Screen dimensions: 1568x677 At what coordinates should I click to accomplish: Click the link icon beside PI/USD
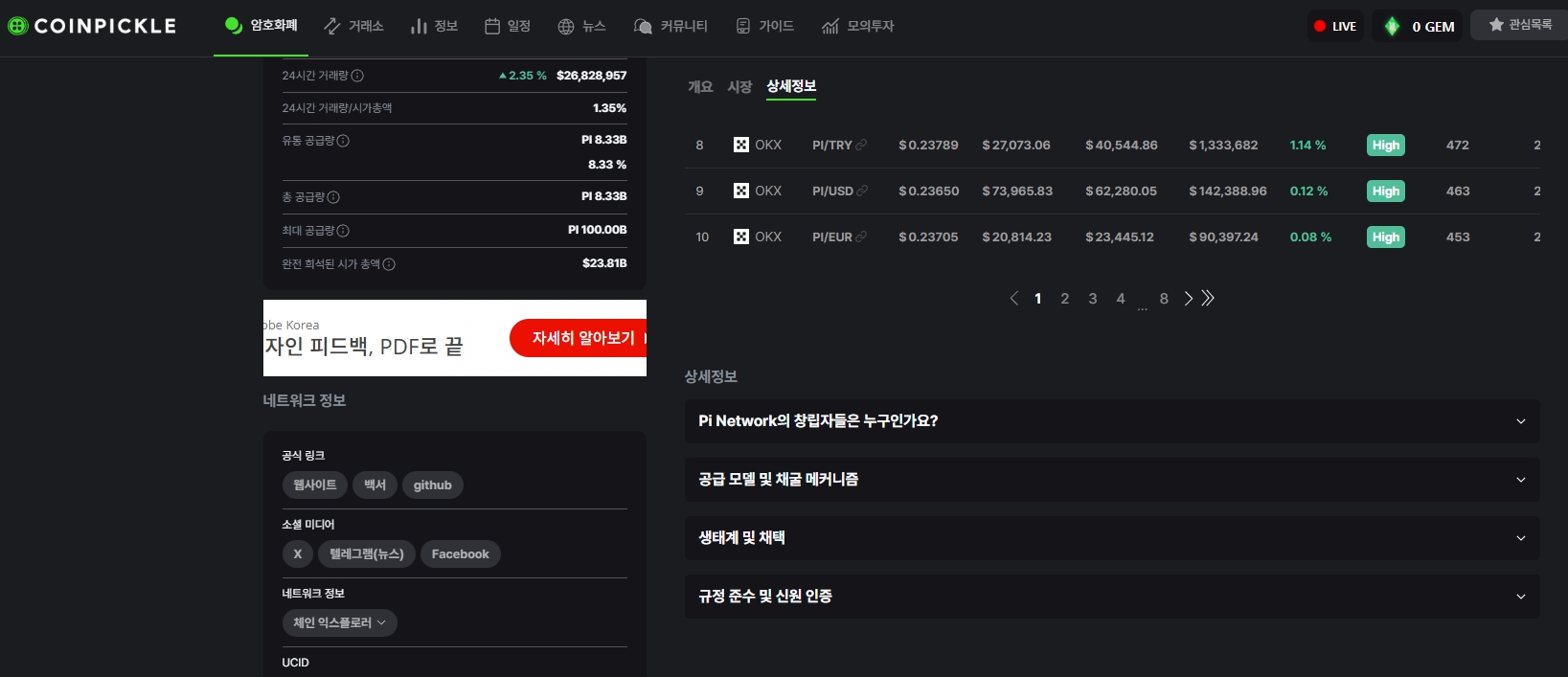point(862,192)
